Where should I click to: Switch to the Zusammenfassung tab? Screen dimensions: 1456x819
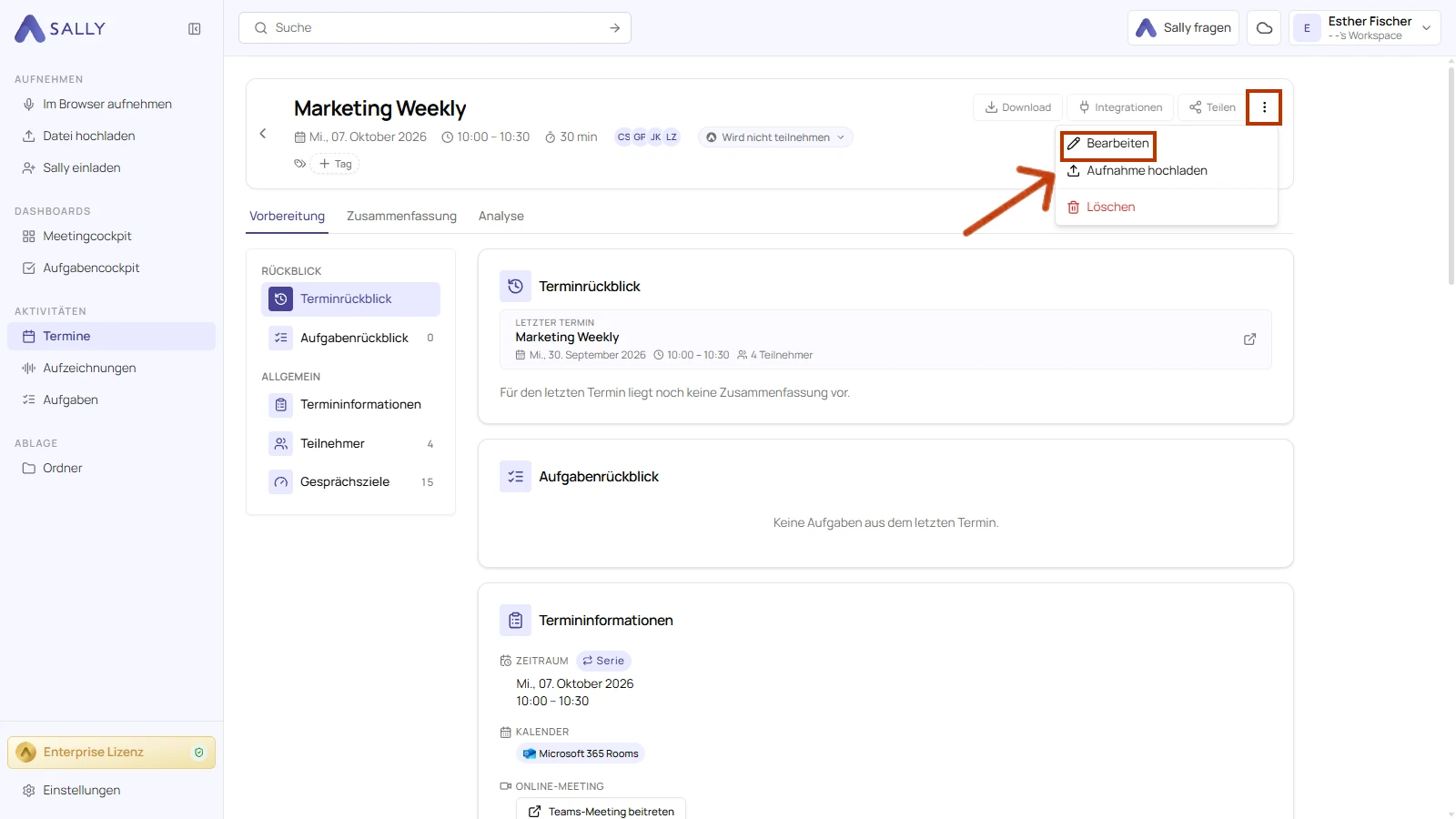[x=401, y=217]
